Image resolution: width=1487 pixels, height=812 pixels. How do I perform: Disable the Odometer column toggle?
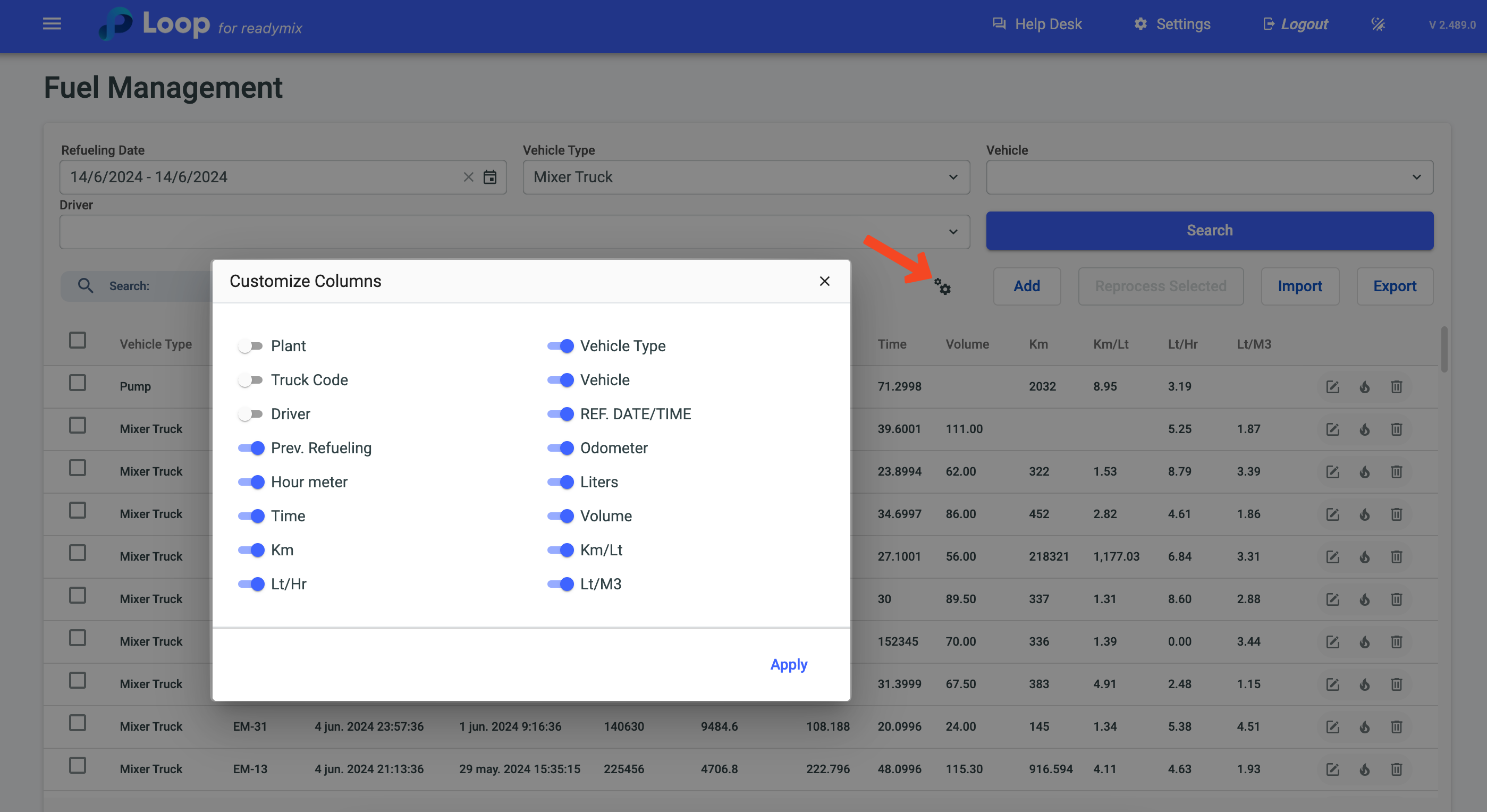[x=560, y=449]
